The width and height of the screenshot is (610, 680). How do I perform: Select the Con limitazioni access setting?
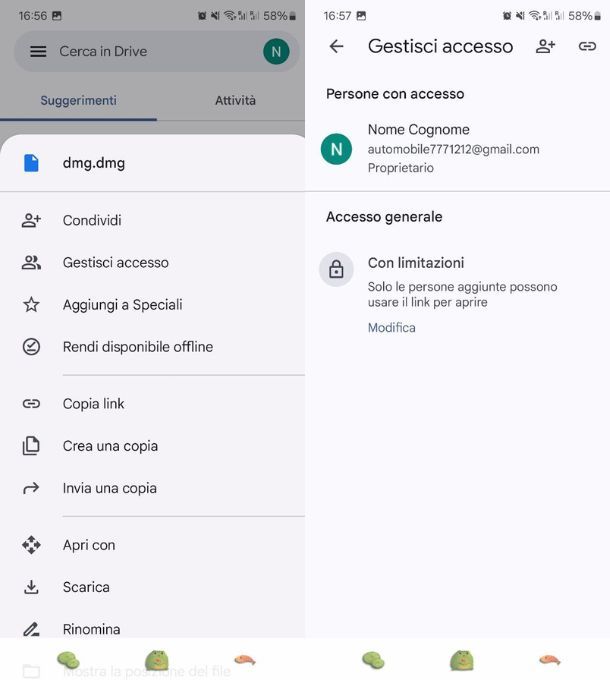click(x=416, y=263)
